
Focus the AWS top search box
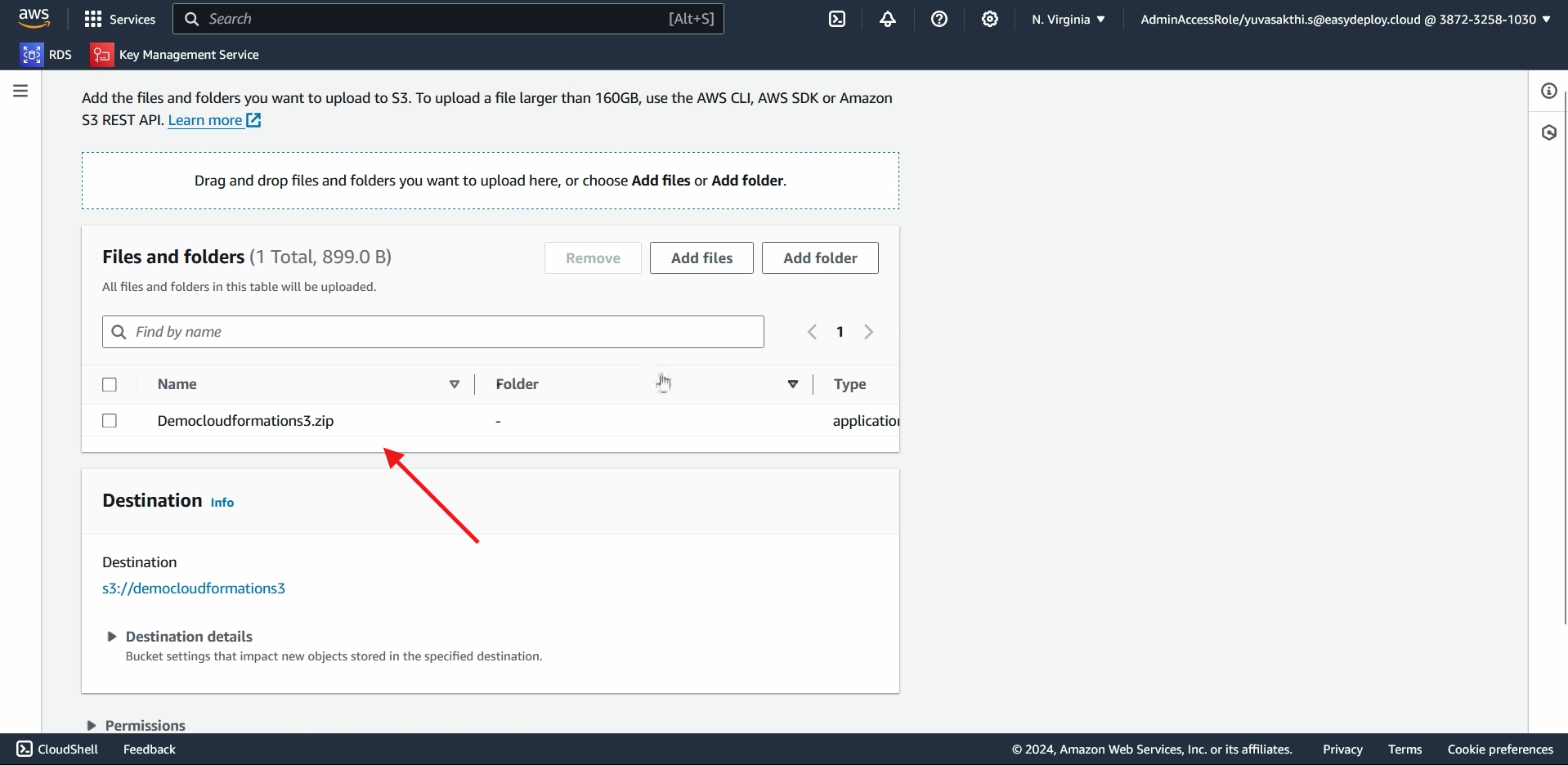click(x=448, y=19)
